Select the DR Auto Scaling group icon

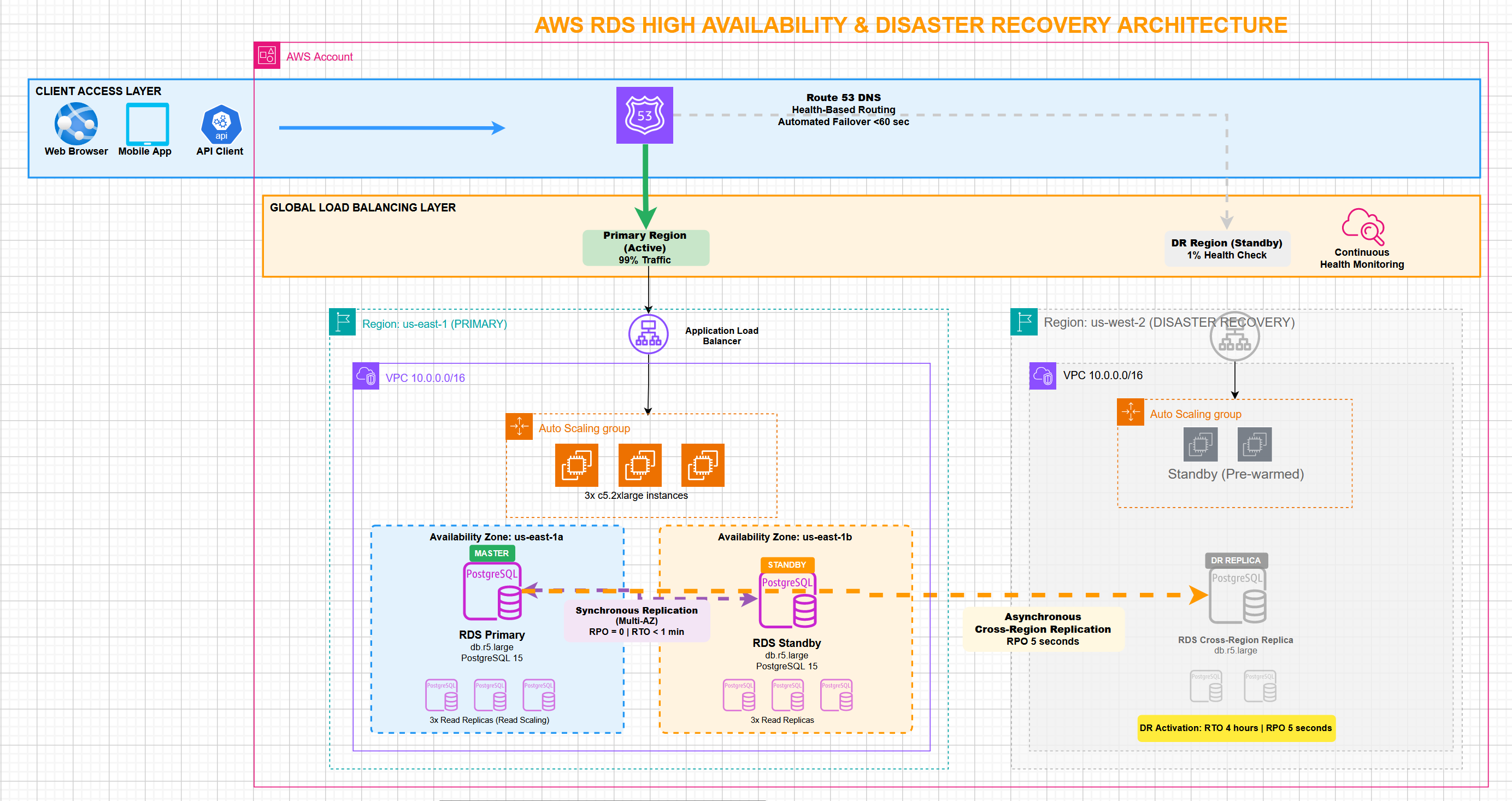tap(1131, 412)
